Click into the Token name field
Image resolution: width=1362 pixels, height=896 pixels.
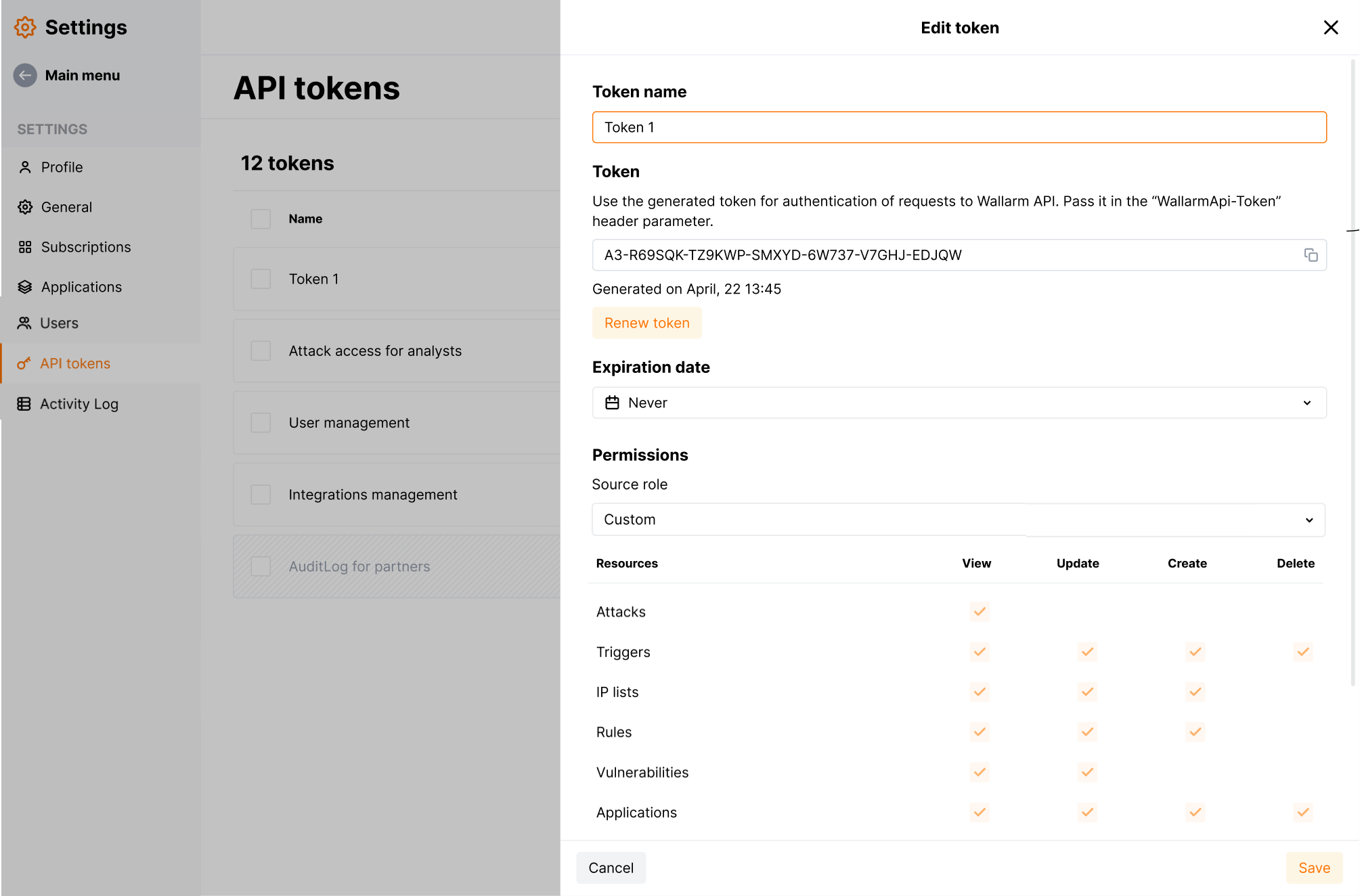click(x=959, y=127)
